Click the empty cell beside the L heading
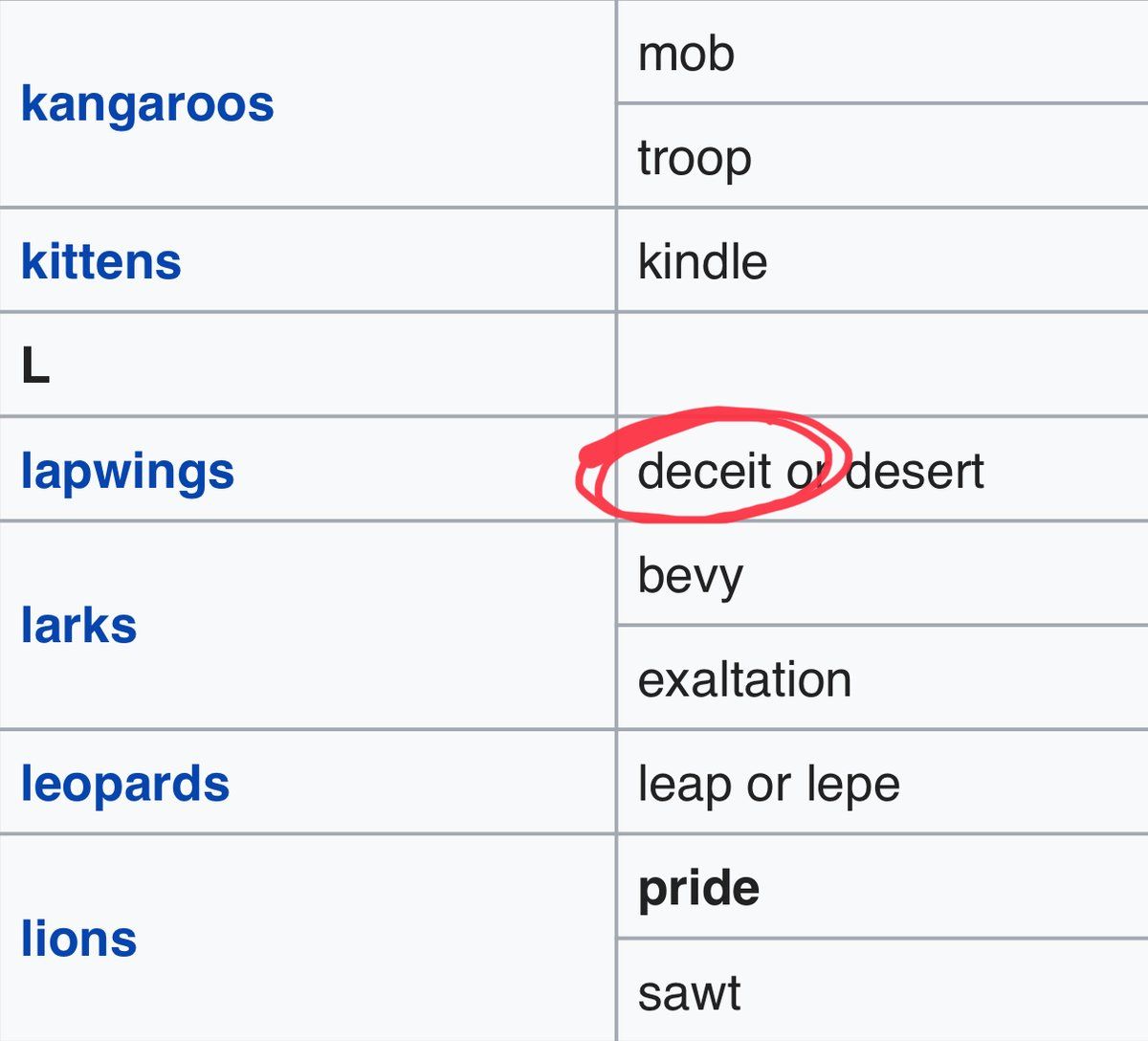 [x=880, y=365]
